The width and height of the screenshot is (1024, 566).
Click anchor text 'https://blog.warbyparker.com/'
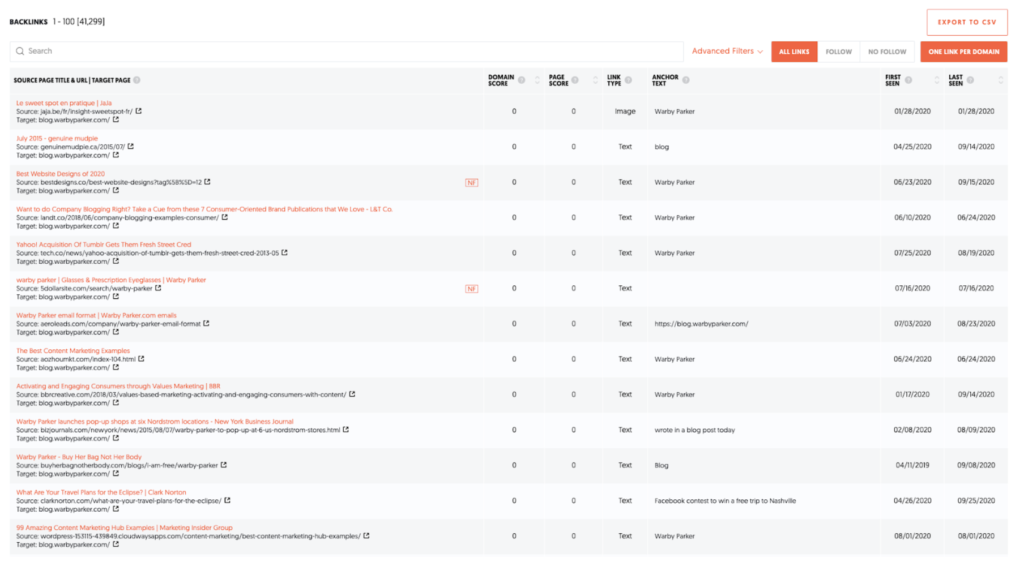(x=701, y=323)
